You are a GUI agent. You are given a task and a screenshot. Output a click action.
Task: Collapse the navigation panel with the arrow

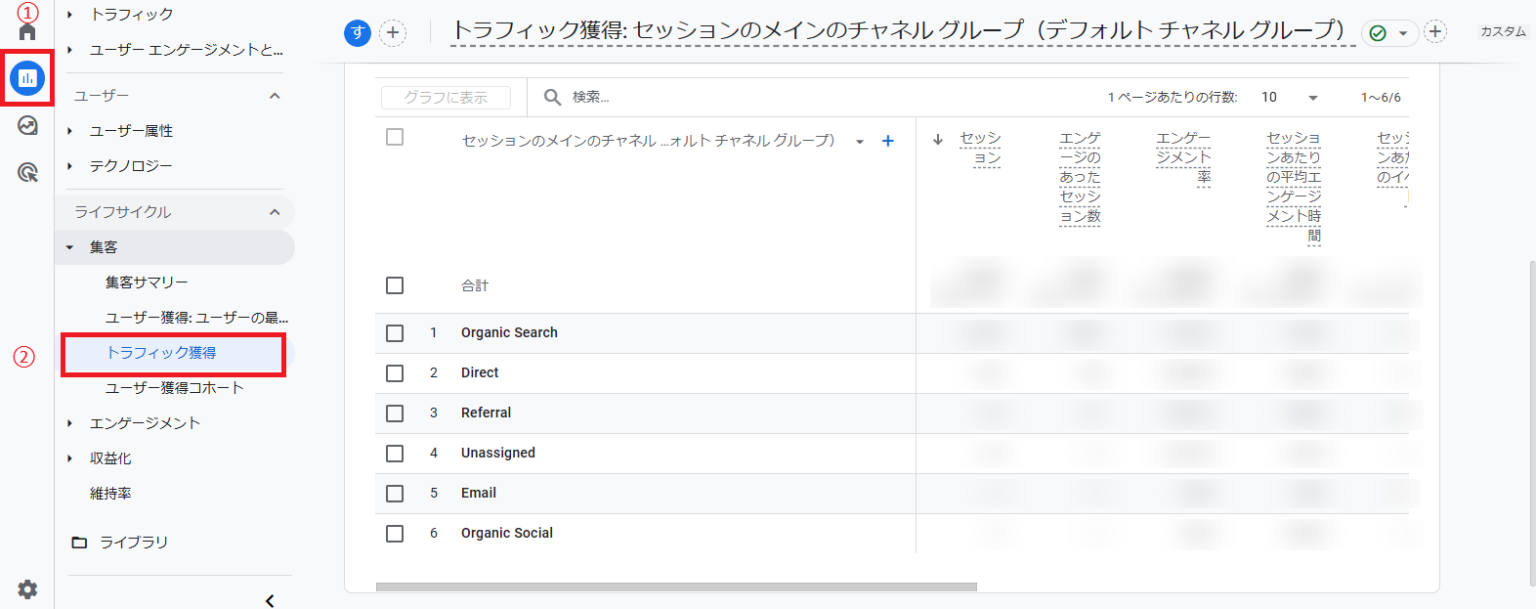tap(269, 600)
